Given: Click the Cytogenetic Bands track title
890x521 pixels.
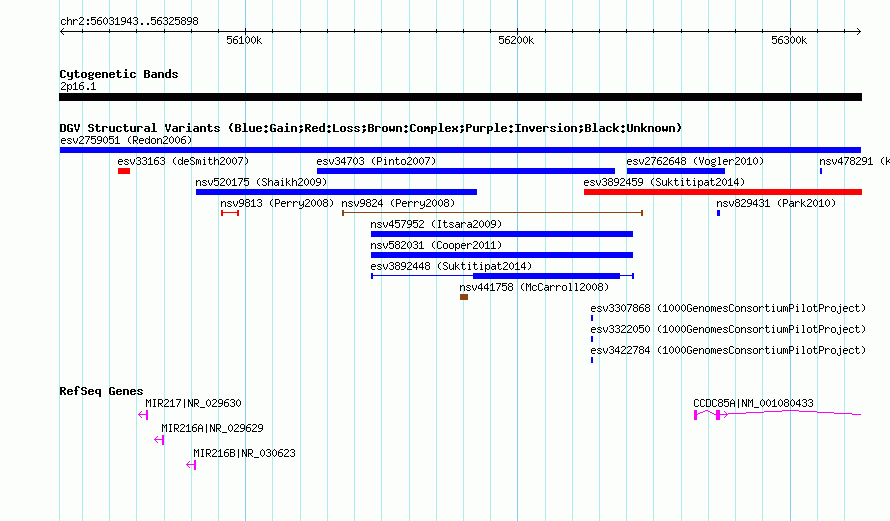Looking at the screenshot, I should 119,74.
